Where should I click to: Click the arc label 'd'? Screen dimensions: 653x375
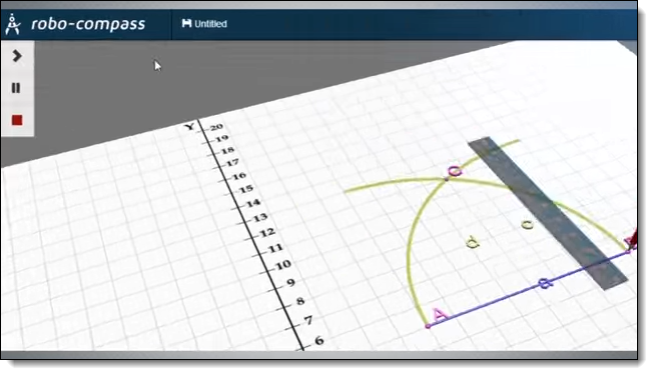472,242
